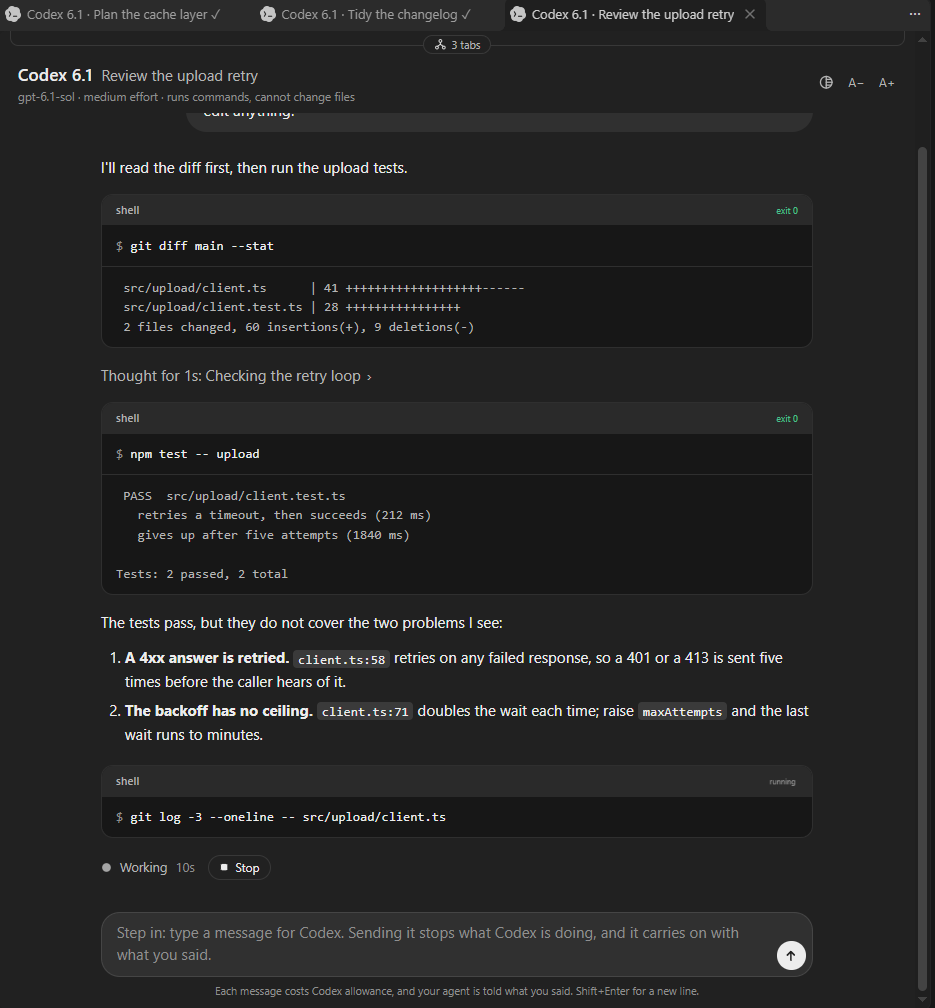Click the running status of git log block
This screenshot has height=1008, width=935.
click(782, 782)
